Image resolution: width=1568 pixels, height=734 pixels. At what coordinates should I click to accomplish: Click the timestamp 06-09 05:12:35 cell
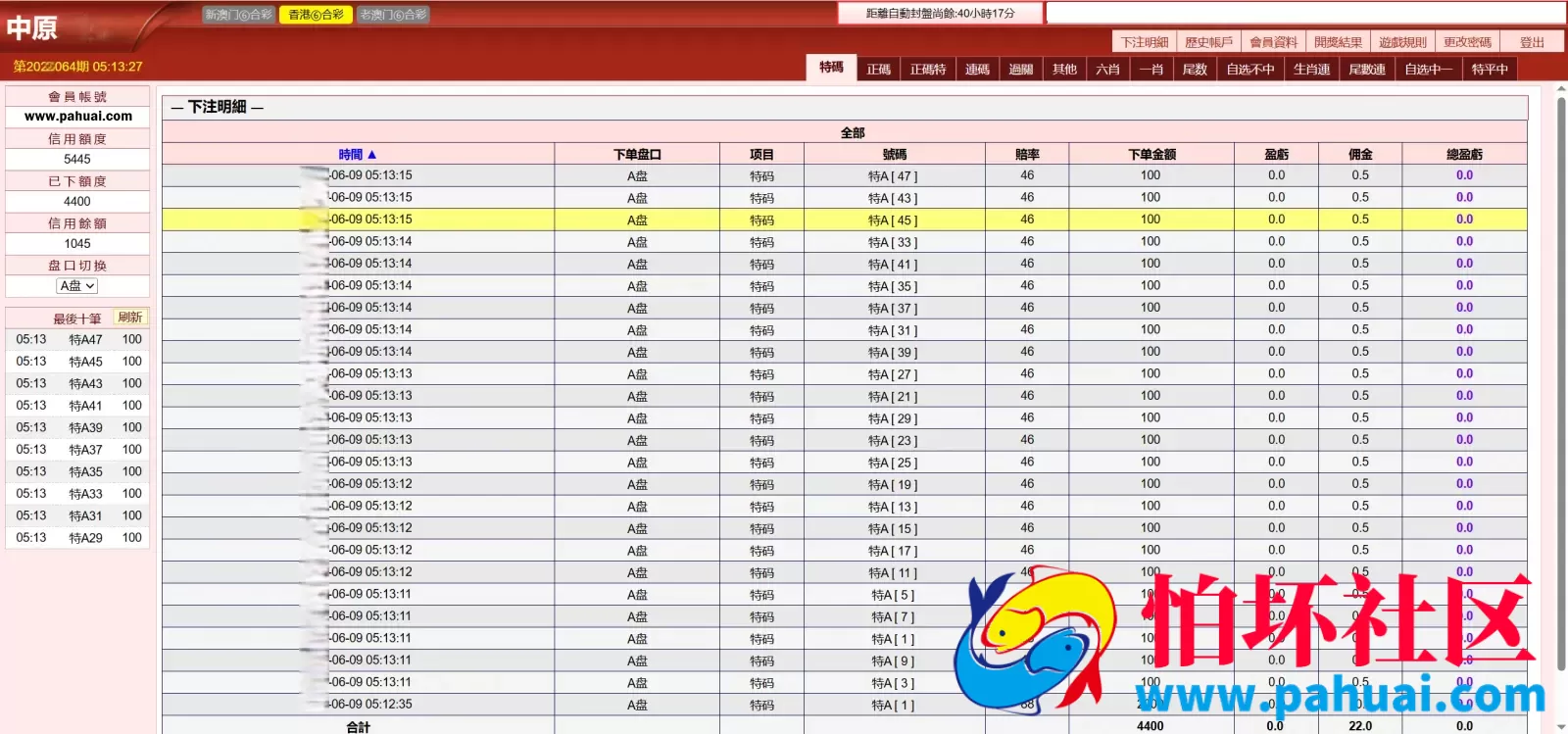pos(359,705)
